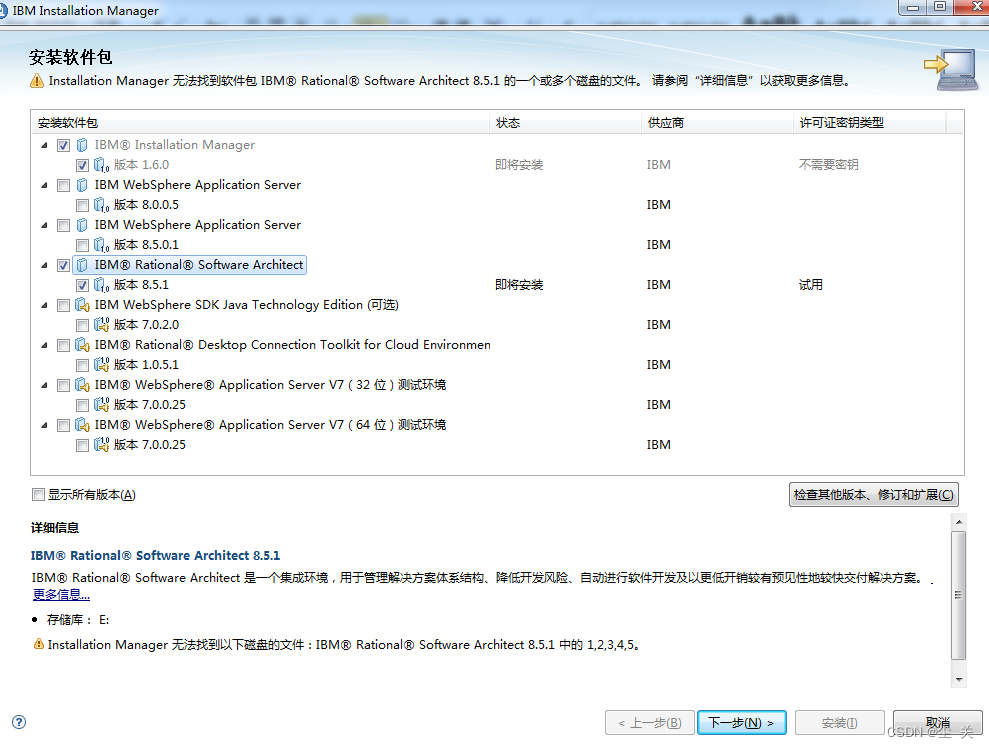Collapse the 64 位测试环境 tree node
Screen dimensions: 989x748
click(x=43, y=424)
